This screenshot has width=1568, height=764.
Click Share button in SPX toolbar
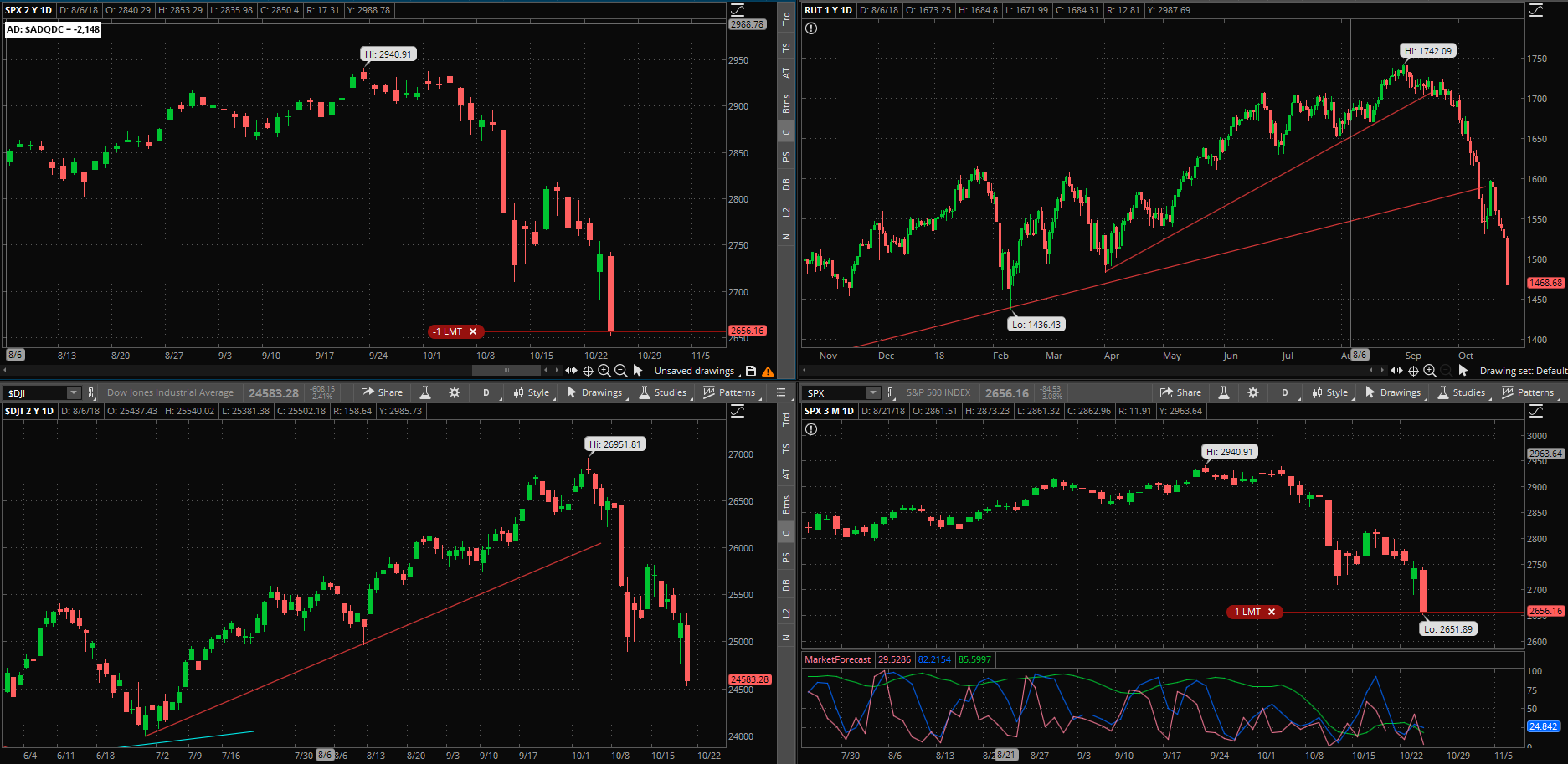(x=1181, y=392)
